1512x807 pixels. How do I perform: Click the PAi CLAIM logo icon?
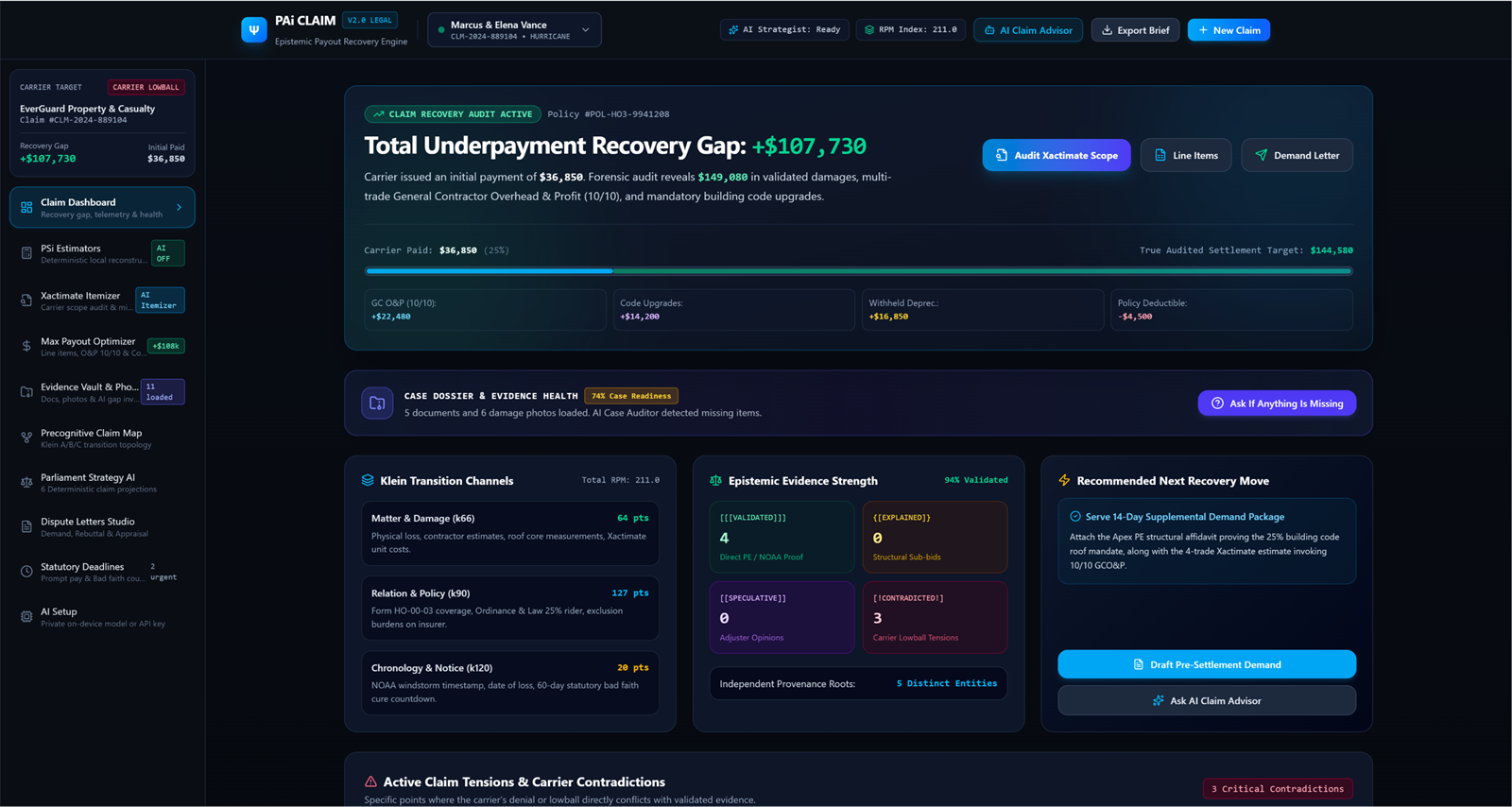coord(253,29)
